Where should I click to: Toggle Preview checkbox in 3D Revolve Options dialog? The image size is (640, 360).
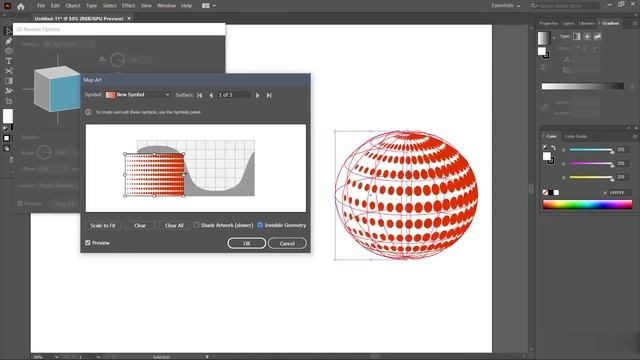coord(20,203)
